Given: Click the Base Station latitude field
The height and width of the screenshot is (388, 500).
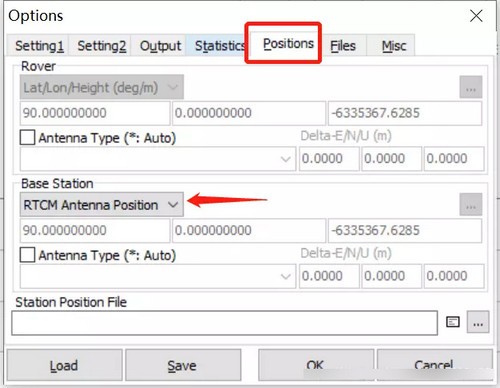Looking at the screenshot, I should 95,231.
